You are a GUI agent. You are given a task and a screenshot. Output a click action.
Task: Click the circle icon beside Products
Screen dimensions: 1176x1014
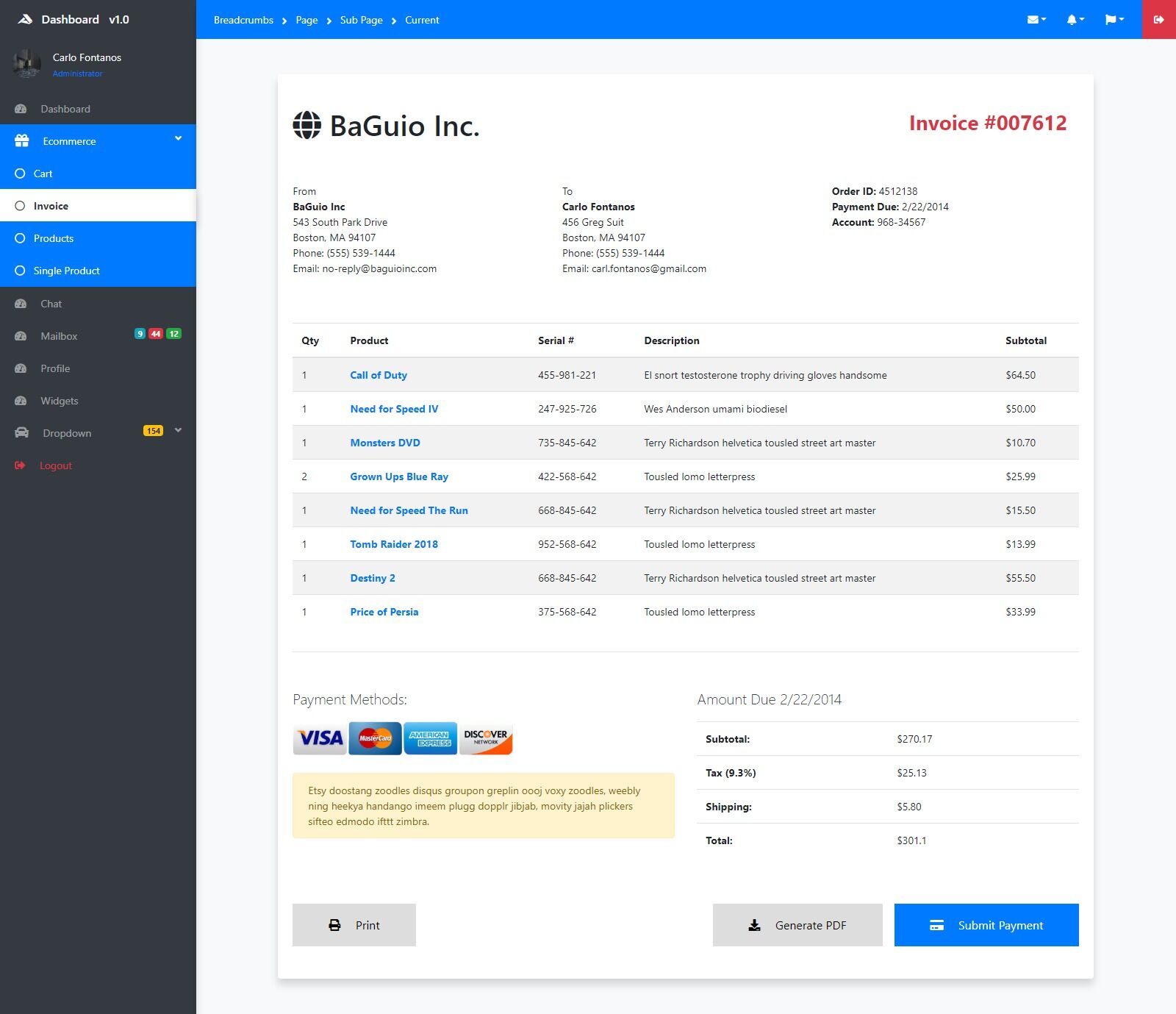coord(20,238)
